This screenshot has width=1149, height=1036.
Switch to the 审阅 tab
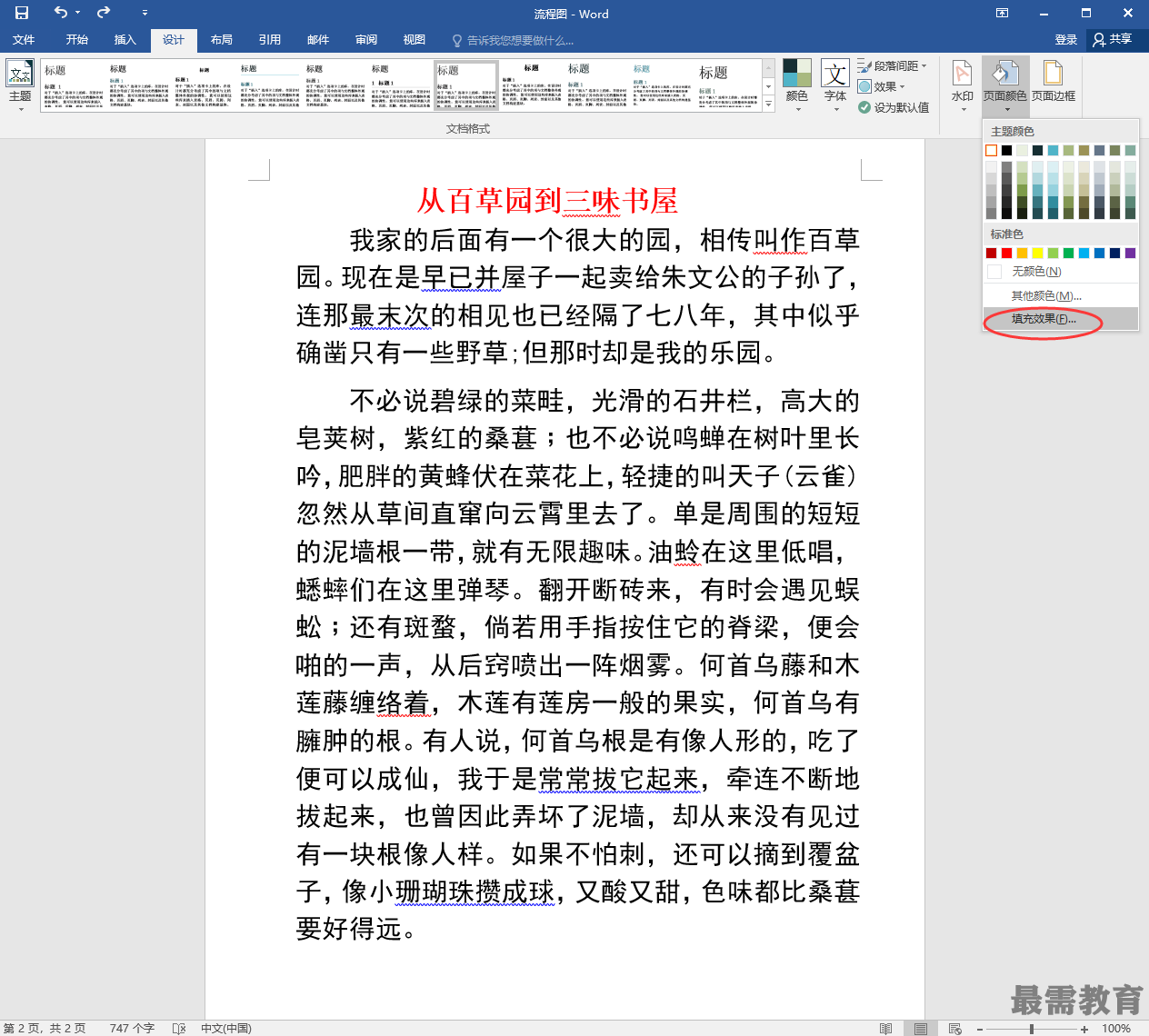366,40
